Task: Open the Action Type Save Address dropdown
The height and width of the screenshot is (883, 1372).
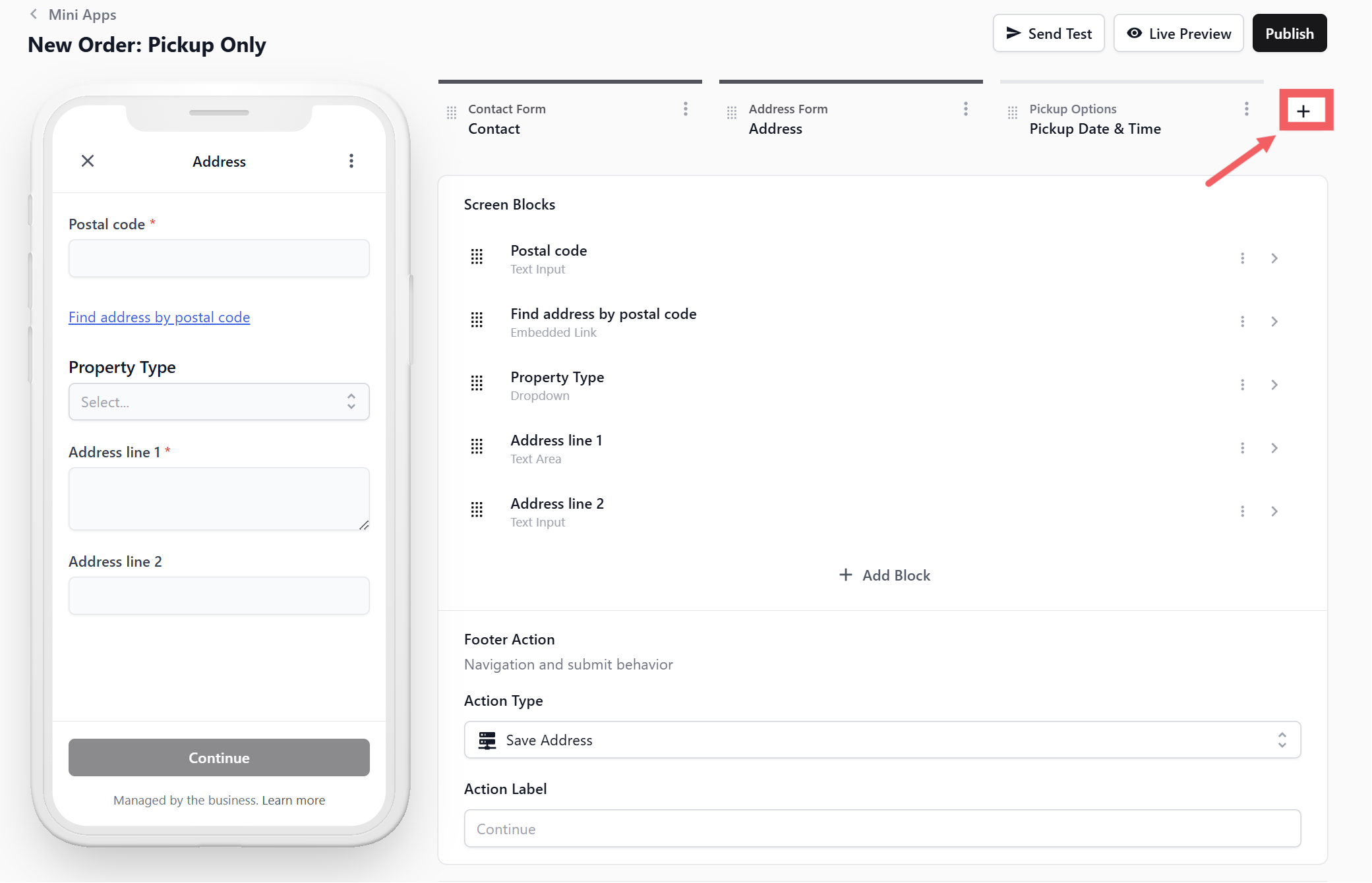Action: pos(881,740)
